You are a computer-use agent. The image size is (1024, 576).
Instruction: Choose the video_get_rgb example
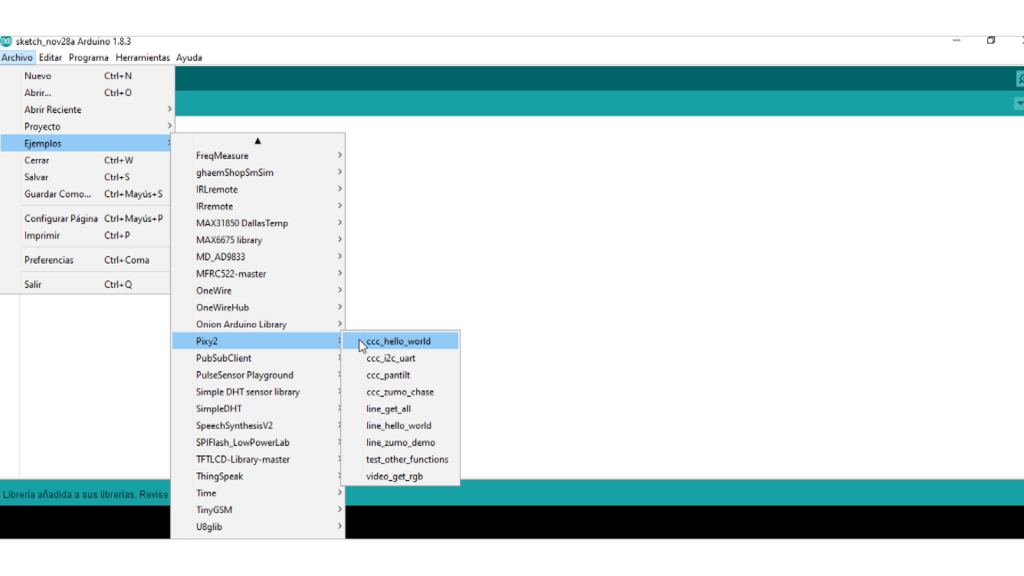394,476
